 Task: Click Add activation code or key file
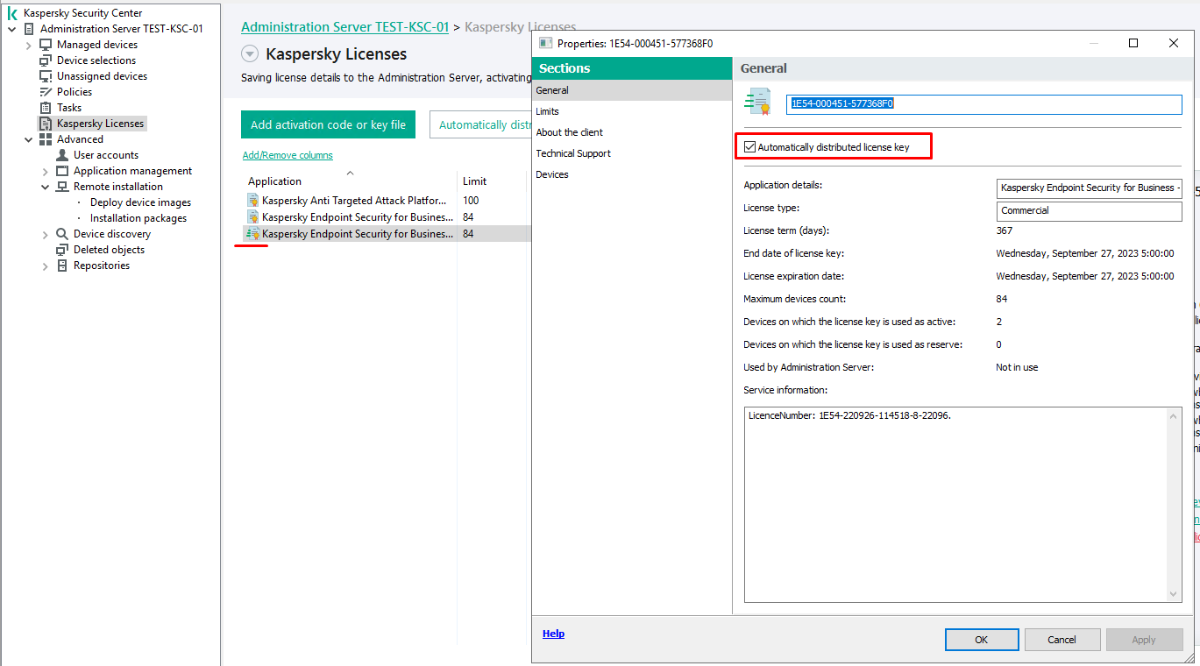point(328,125)
